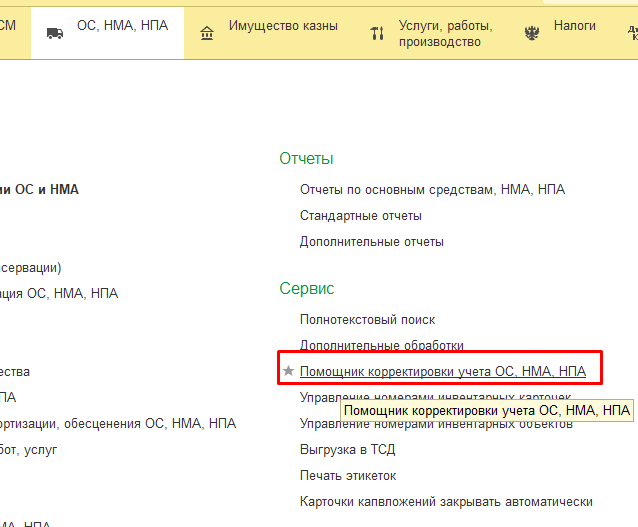Screen dimensions: 638x527
Task: Open Дополнительные отчеты
Action: 371,242
